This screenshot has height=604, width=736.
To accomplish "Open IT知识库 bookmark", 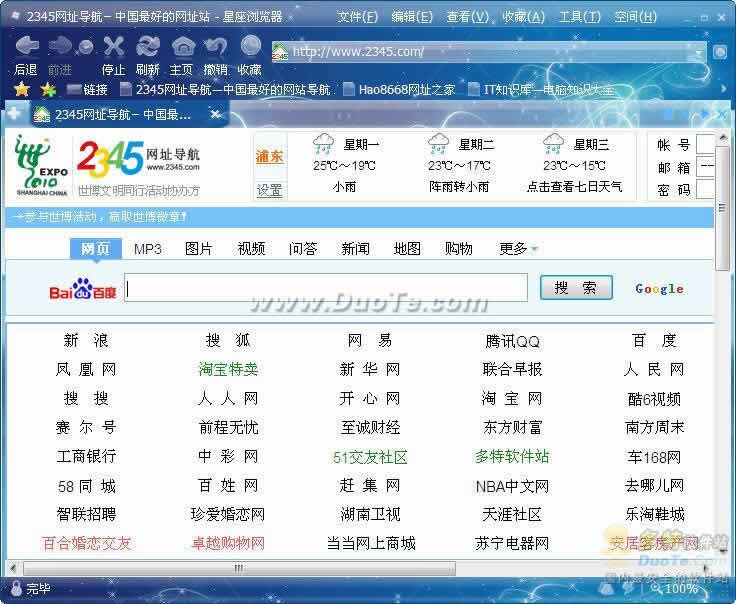I will click(x=542, y=89).
